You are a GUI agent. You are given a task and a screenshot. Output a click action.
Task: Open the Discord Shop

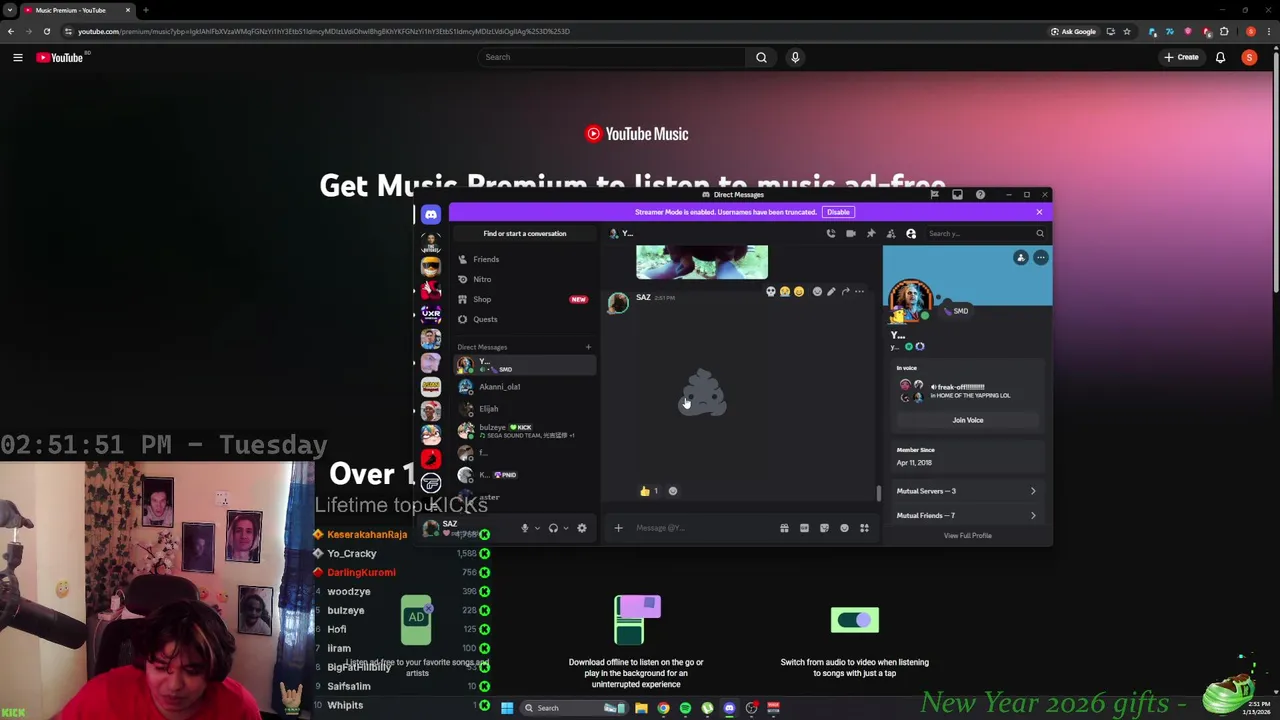click(x=524, y=299)
